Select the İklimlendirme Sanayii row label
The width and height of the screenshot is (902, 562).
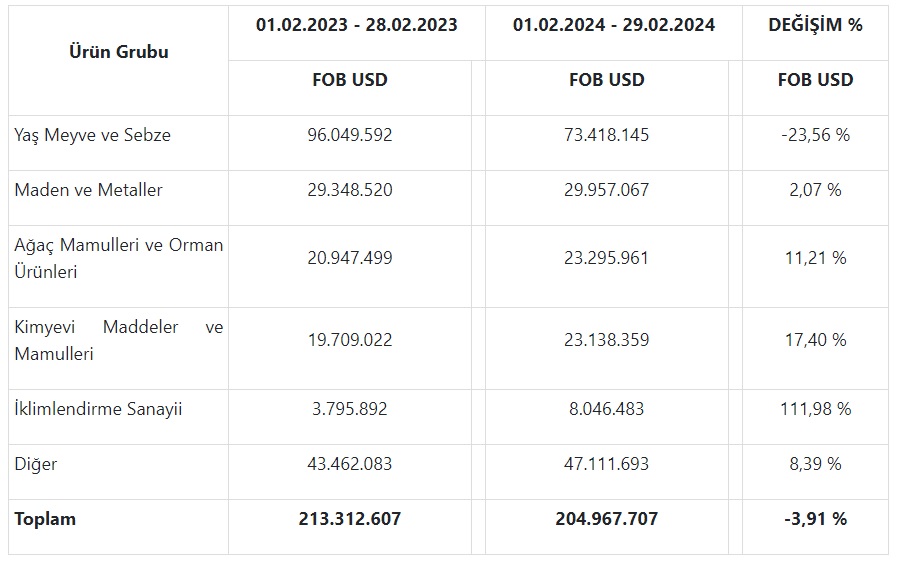98,409
